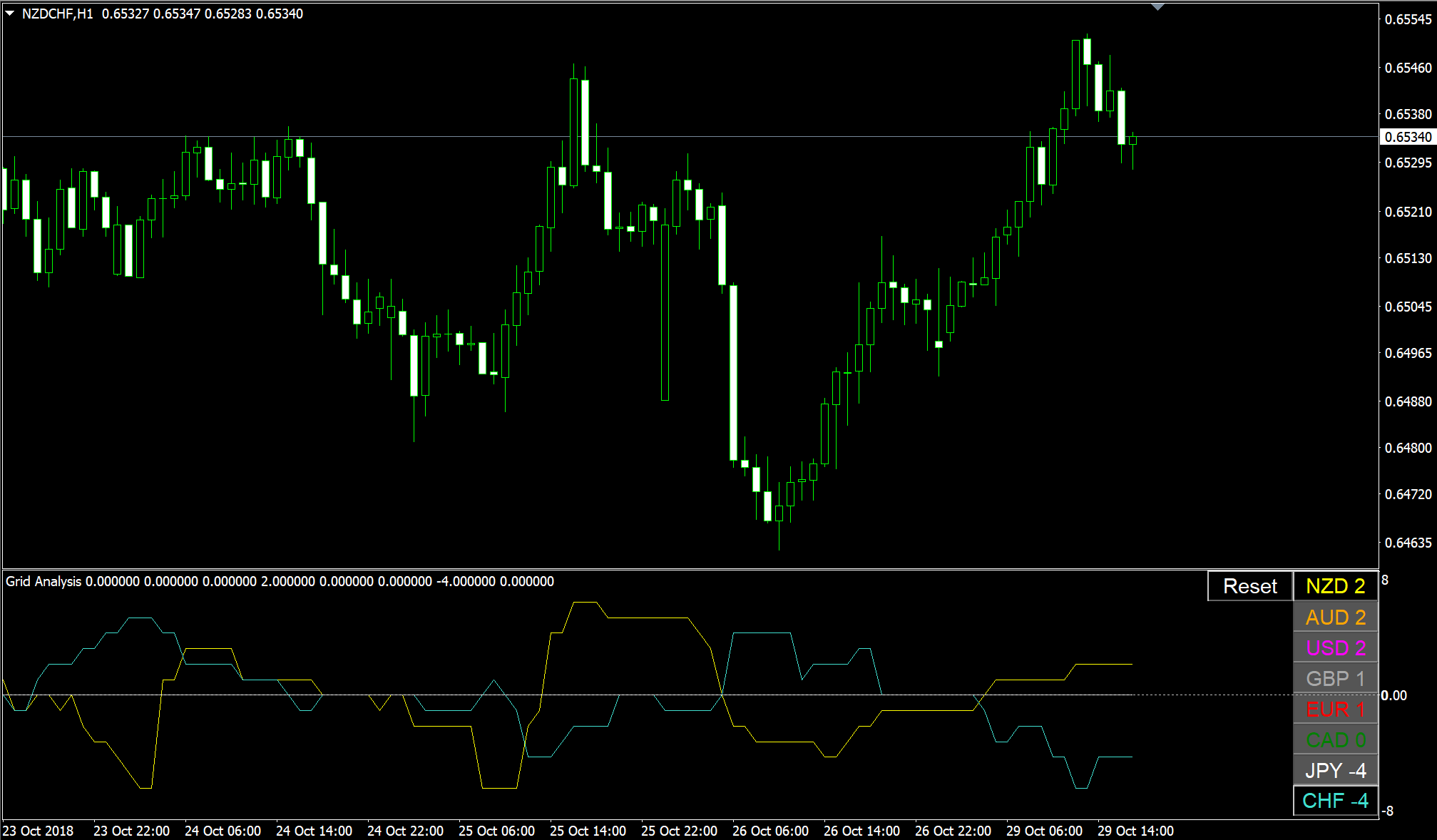Image resolution: width=1437 pixels, height=840 pixels.
Task: Select the NZD 2 currency button
Action: (1335, 586)
